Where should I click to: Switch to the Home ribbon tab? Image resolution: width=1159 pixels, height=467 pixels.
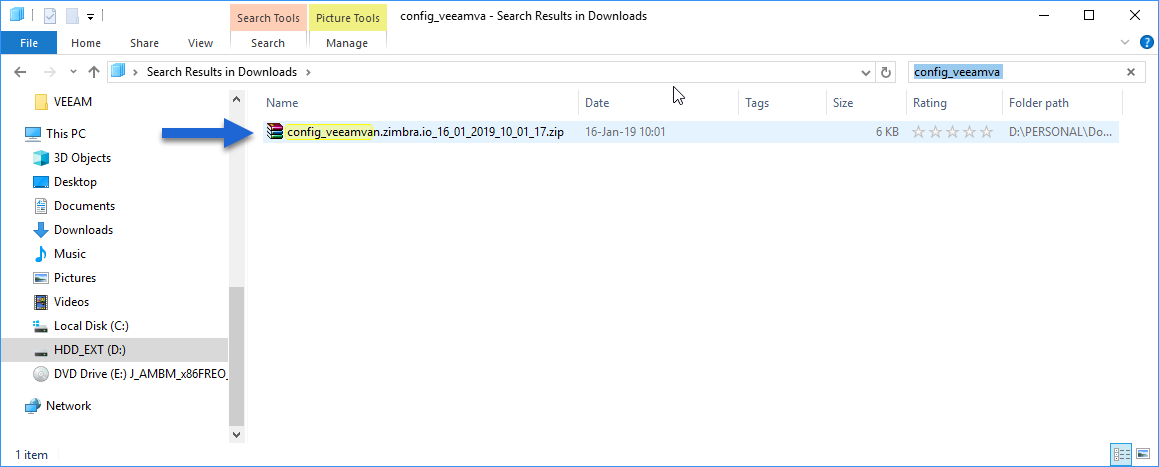pos(86,43)
